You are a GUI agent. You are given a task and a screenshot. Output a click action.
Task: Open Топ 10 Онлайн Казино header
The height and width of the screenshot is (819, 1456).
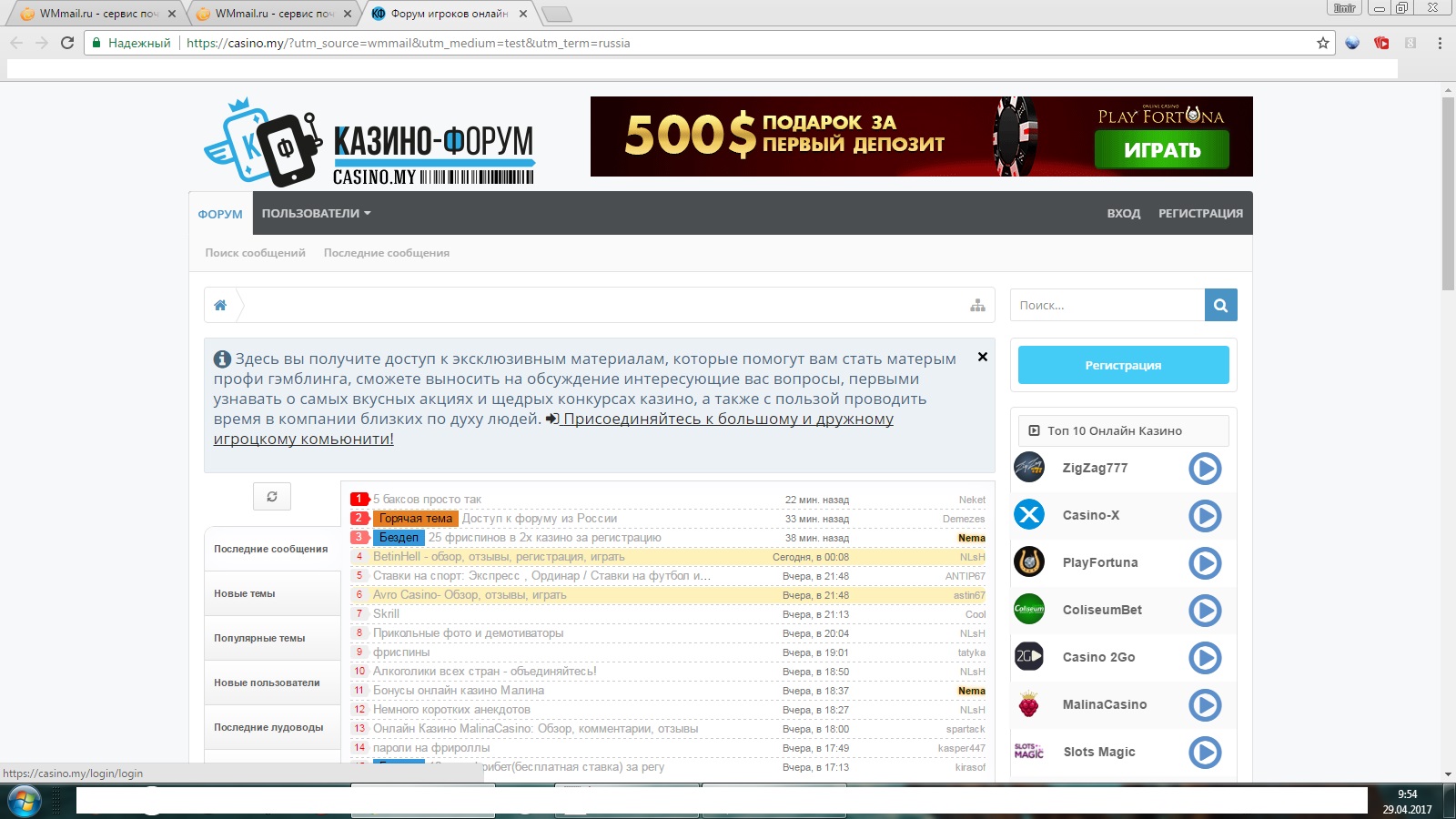pyautogui.click(x=1124, y=430)
